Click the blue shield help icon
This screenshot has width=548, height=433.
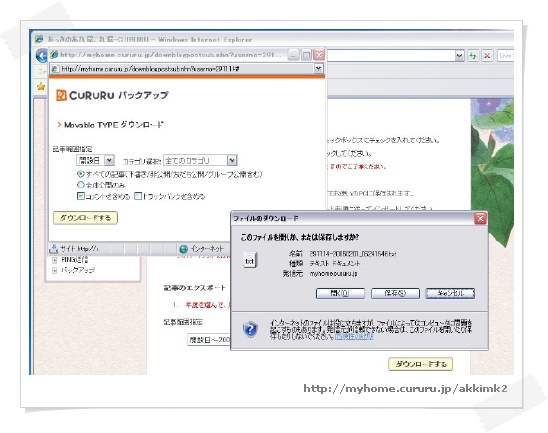250,329
